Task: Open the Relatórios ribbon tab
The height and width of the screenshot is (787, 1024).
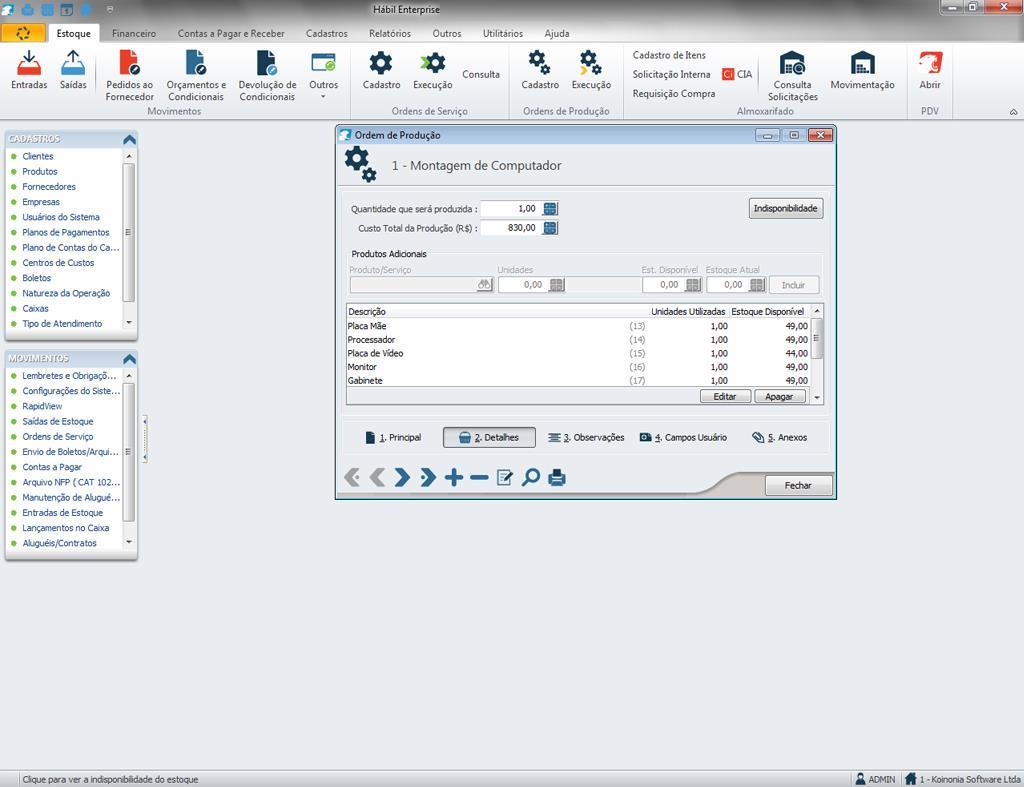Action: point(390,33)
